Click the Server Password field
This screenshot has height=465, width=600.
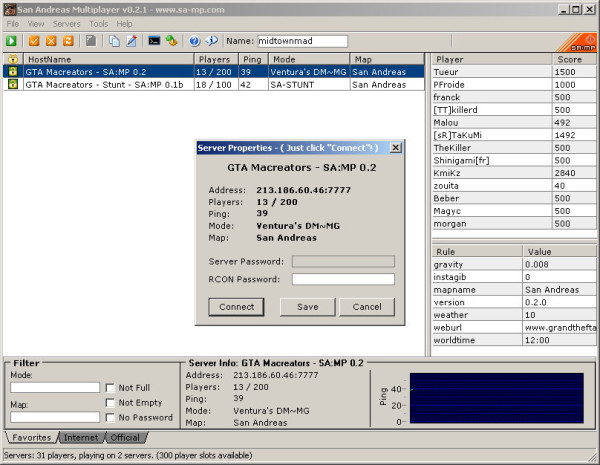(x=343, y=261)
